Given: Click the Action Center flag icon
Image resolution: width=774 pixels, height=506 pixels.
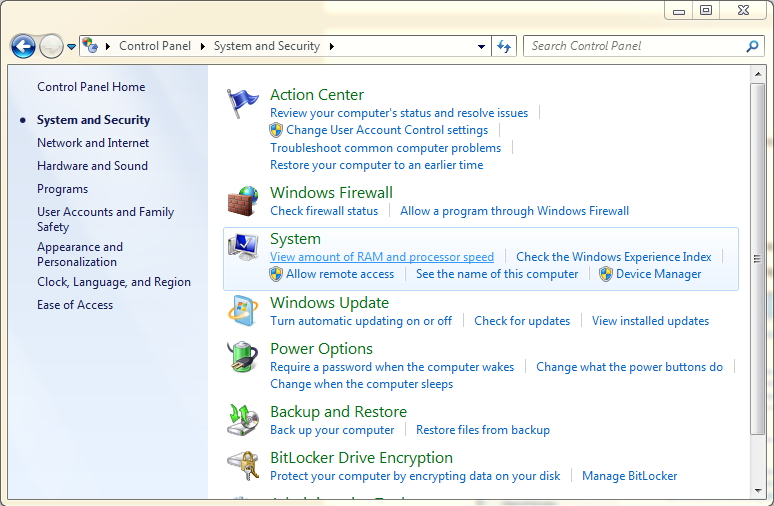Looking at the screenshot, I should 242,104.
